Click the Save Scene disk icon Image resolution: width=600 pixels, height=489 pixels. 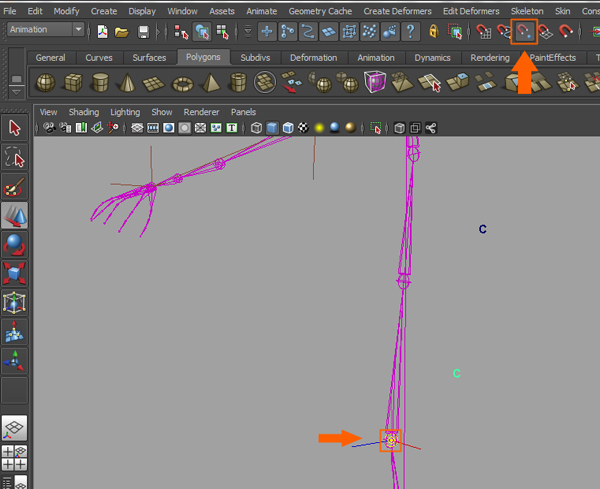(143, 32)
